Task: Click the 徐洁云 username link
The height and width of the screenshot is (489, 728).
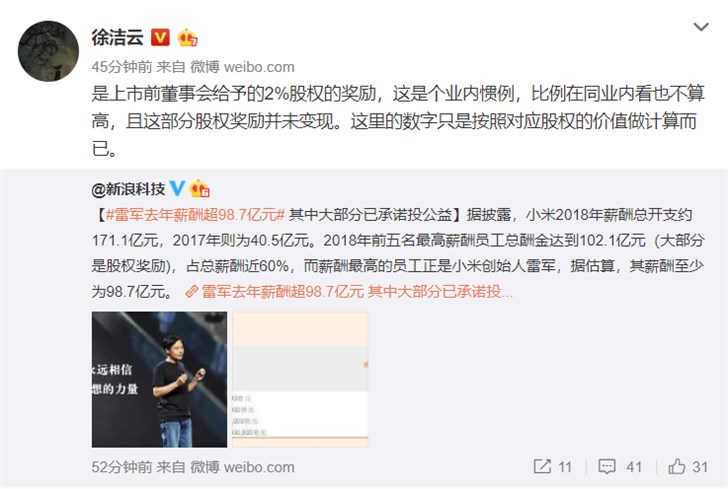Action: (x=117, y=38)
